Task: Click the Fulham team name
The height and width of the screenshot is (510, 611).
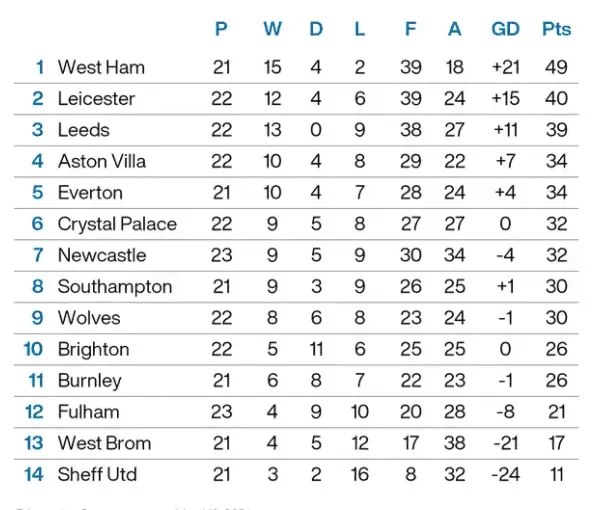Action: [88, 412]
